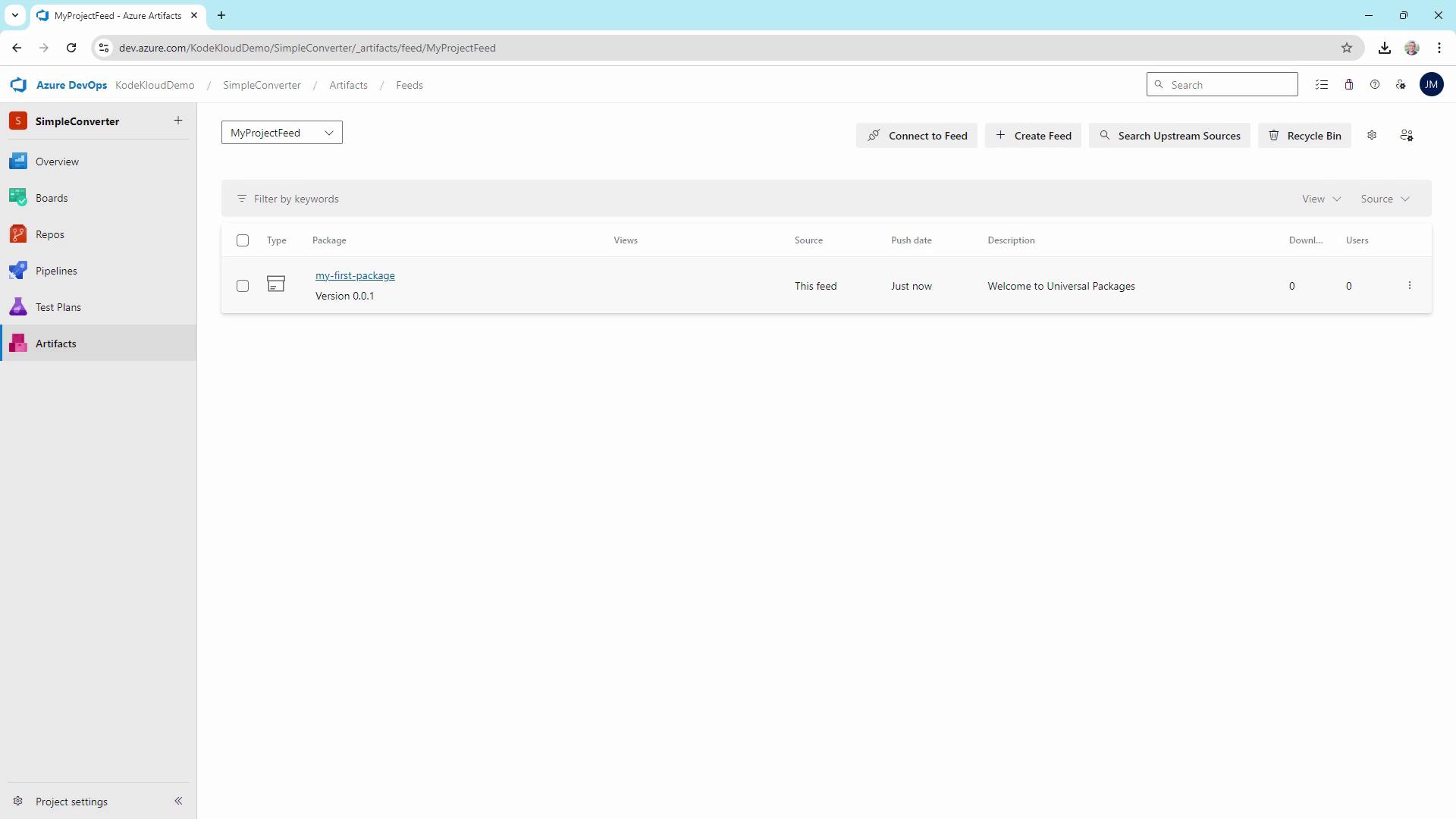This screenshot has height=819, width=1456.
Task: Collapse the left navigation sidebar
Action: 178,801
